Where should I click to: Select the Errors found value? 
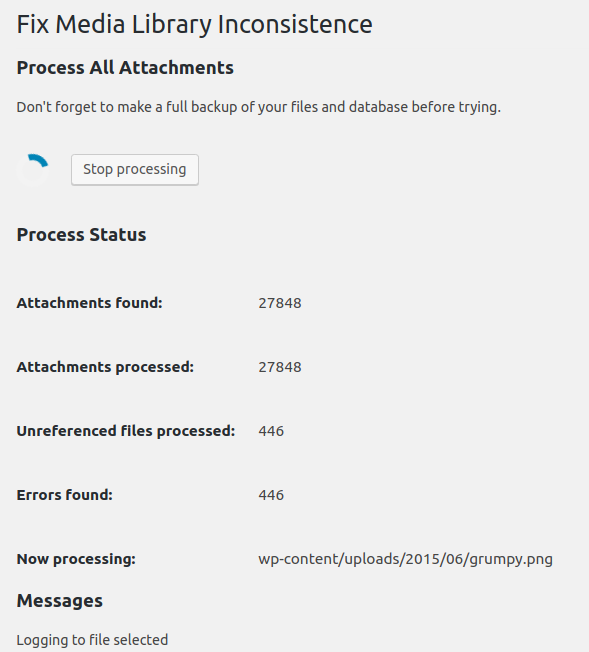point(271,495)
